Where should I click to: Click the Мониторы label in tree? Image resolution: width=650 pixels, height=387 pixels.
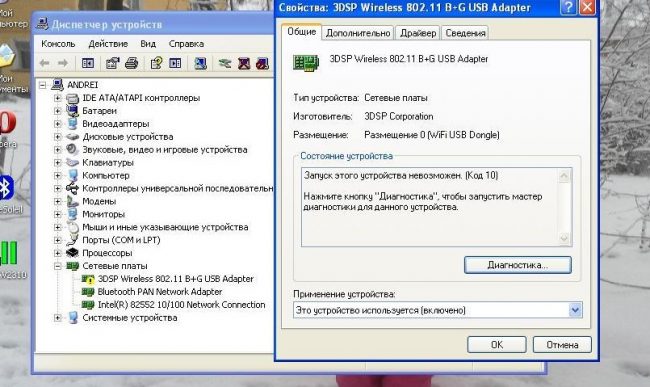coord(104,214)
